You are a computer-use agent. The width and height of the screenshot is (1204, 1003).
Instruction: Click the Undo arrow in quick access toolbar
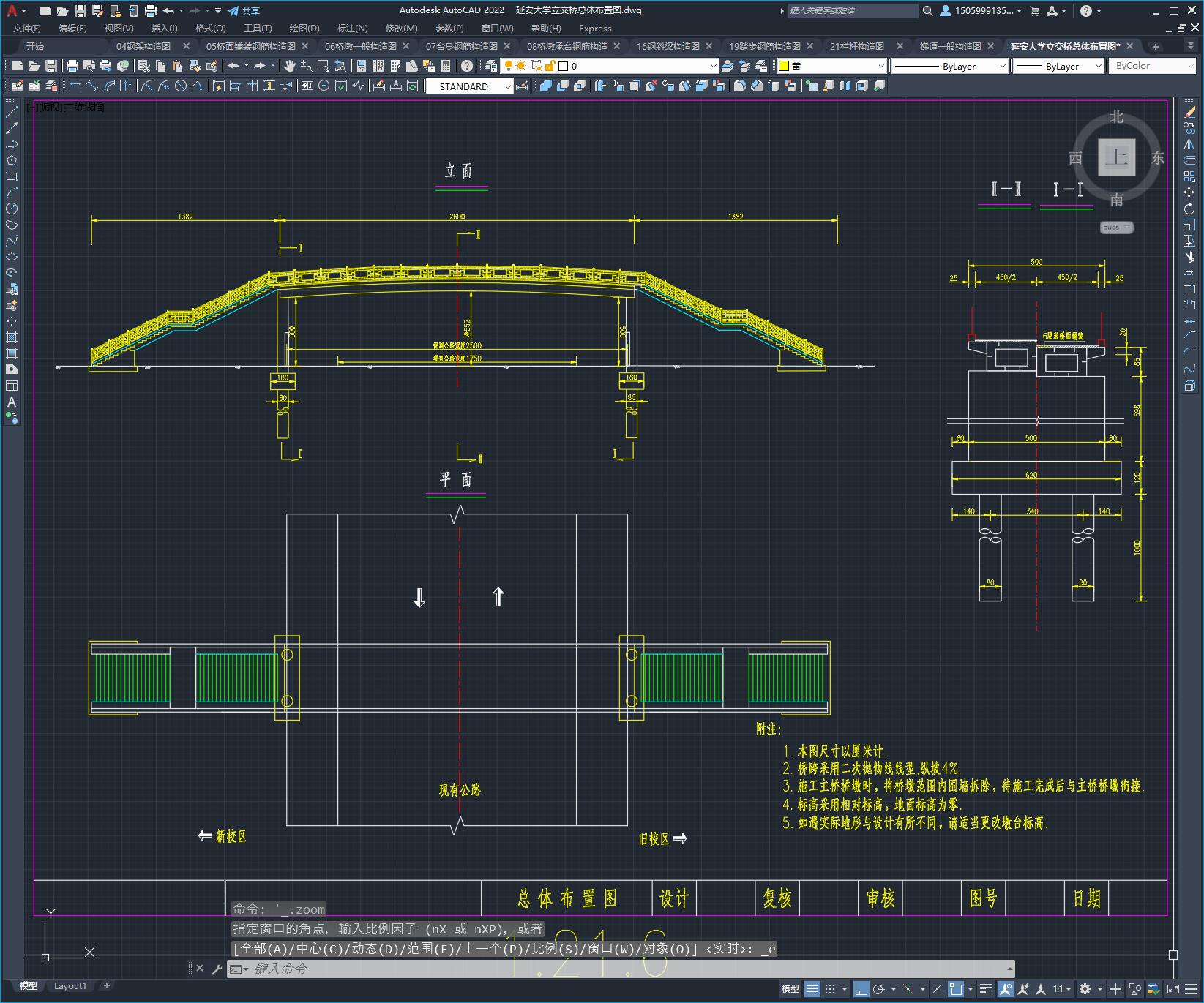[168, 11]
